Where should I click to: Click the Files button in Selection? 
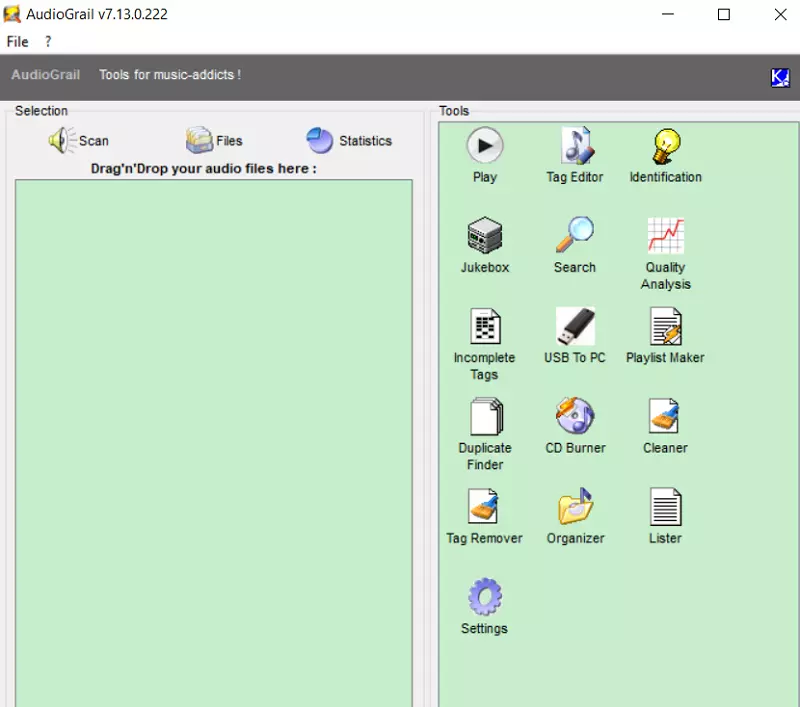215,141
